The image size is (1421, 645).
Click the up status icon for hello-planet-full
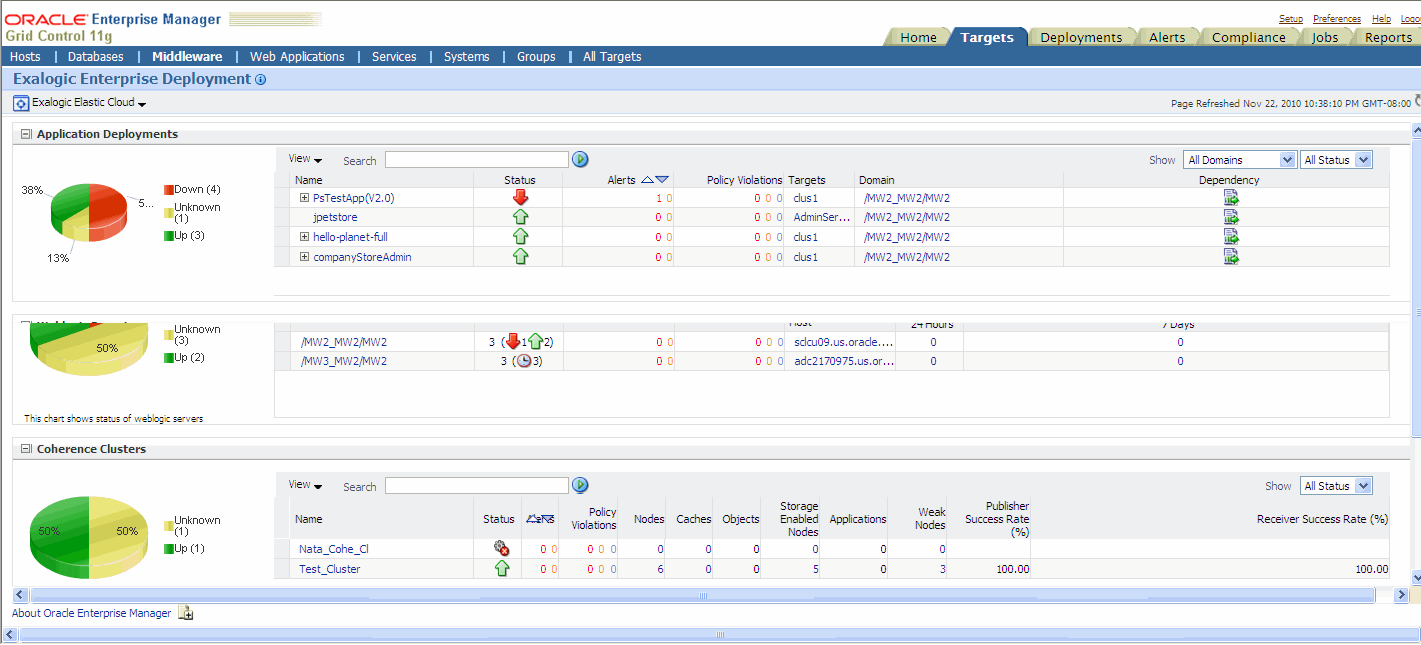pyautogui.click(x=520, y=237)
